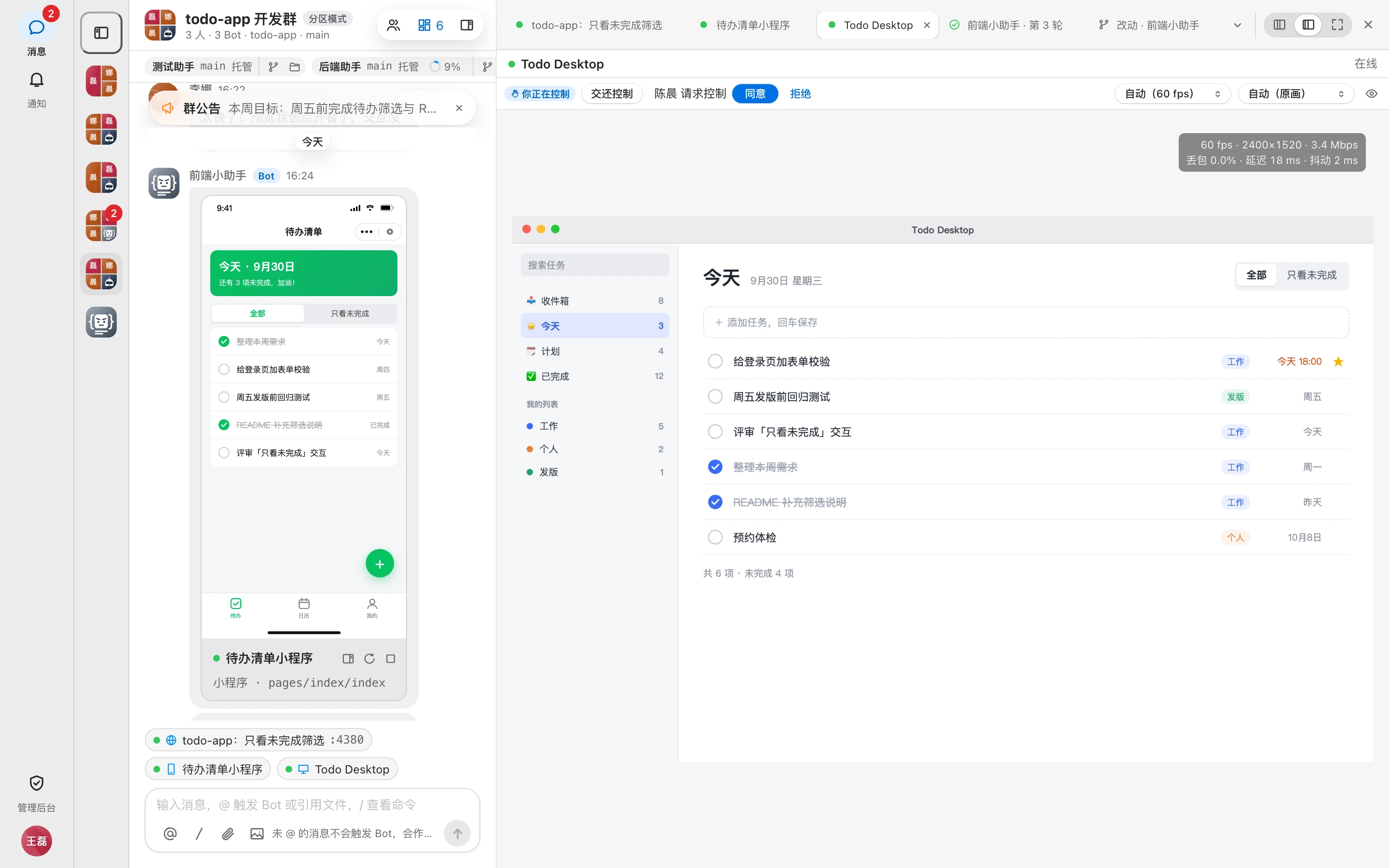
Task: Click the refresh icon on 待办清单小程序 card
Action: pos(369,658)
